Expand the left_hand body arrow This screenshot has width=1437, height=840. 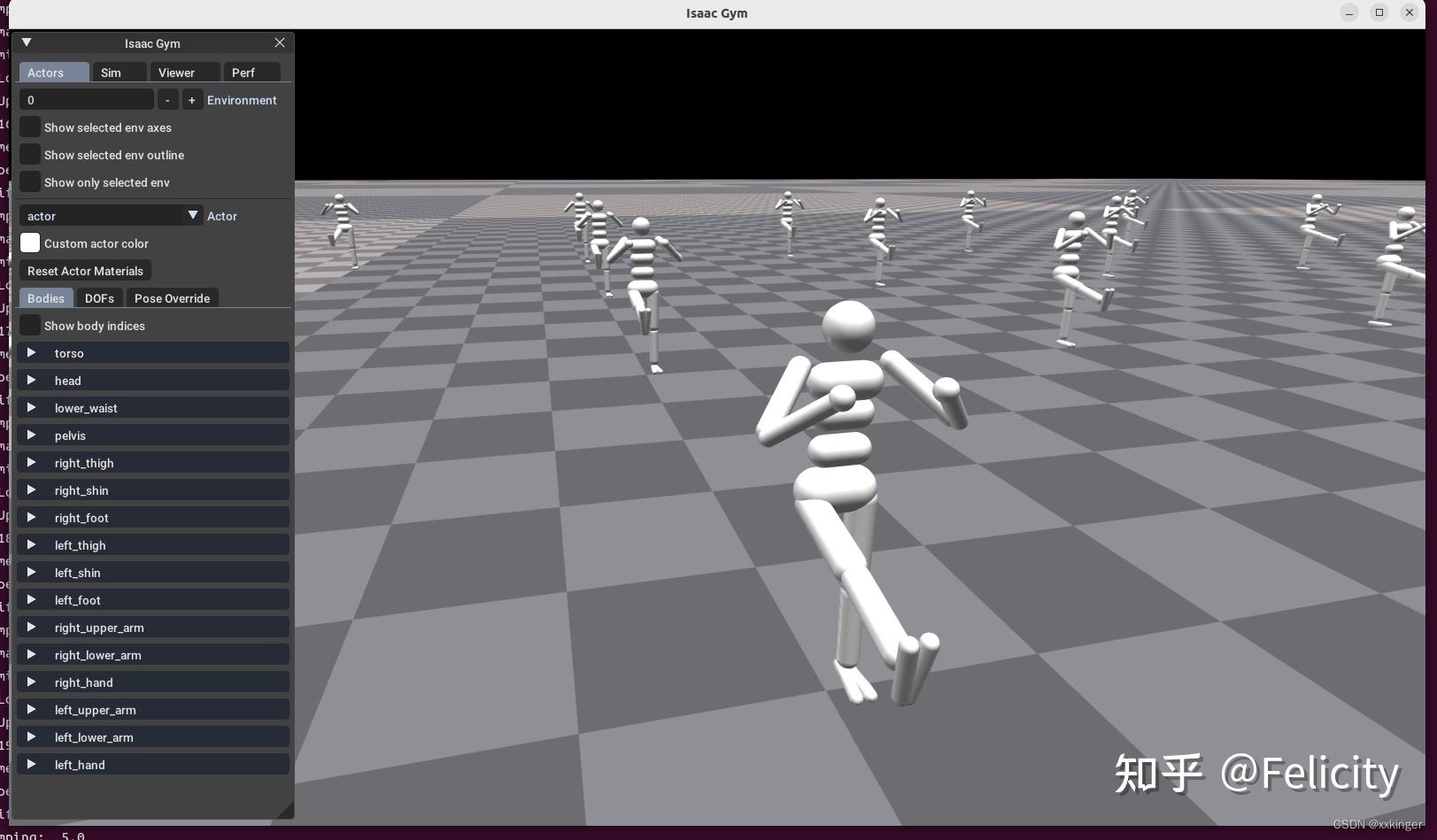pos(31,765)
